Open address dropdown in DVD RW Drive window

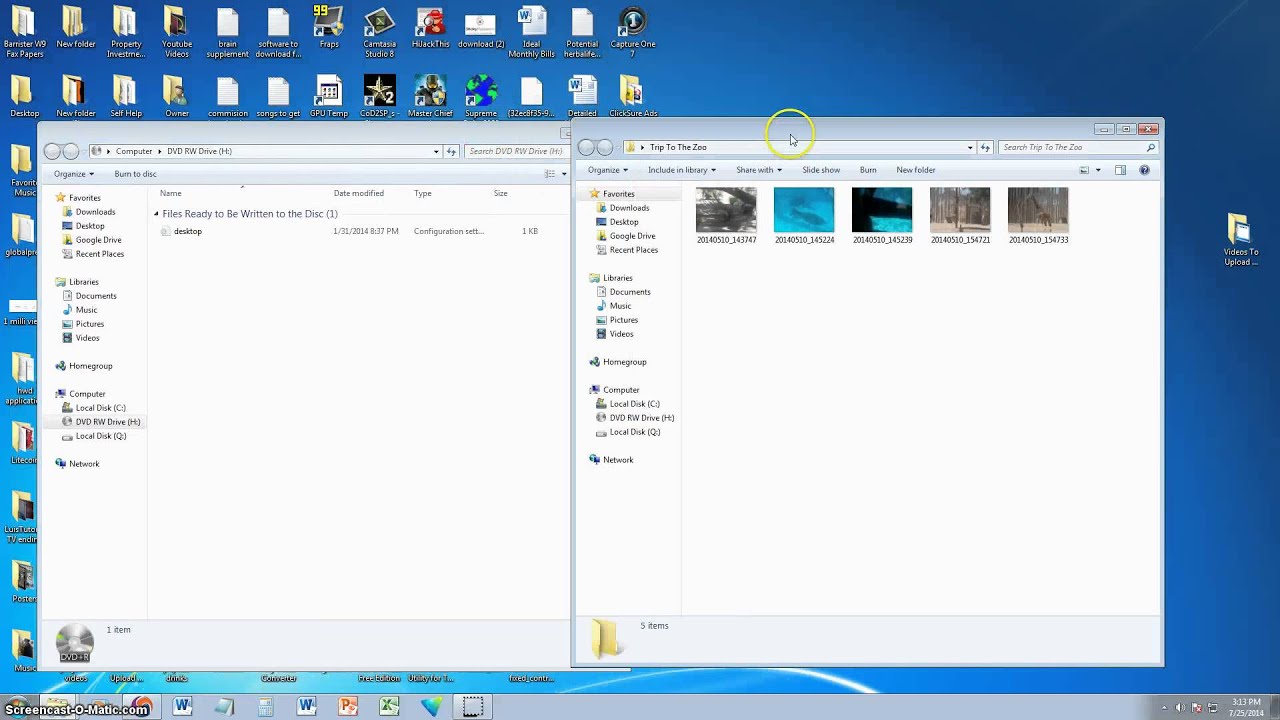click(436, 151)
